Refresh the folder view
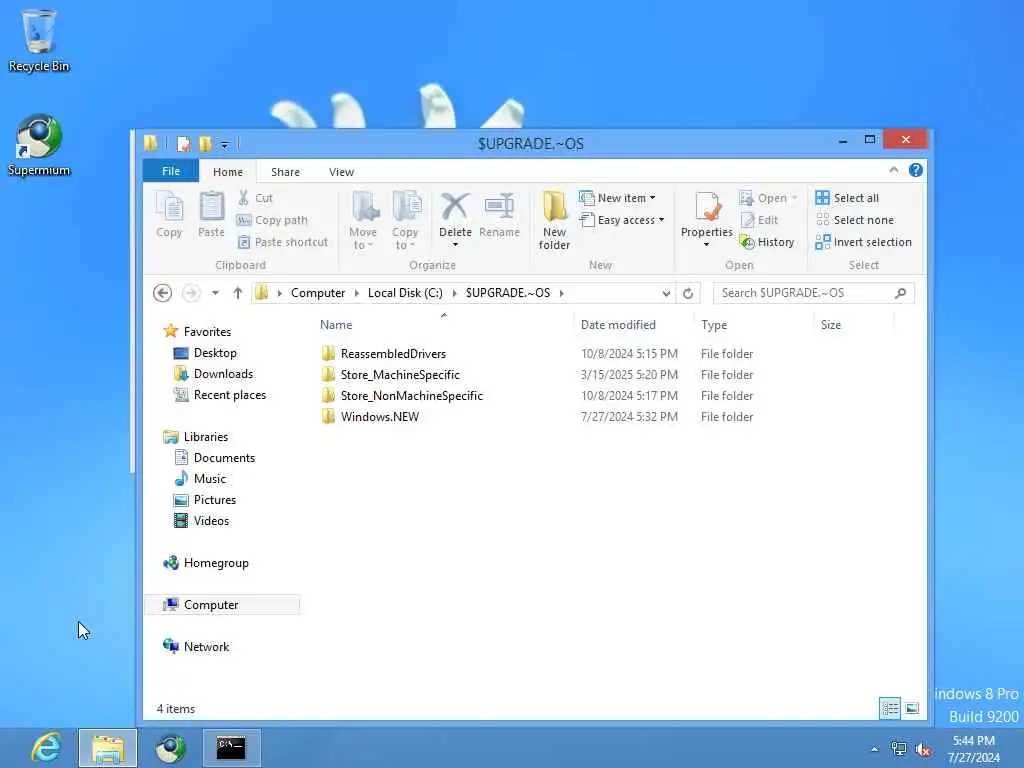1024x768 pixels. tap(688, 293)
